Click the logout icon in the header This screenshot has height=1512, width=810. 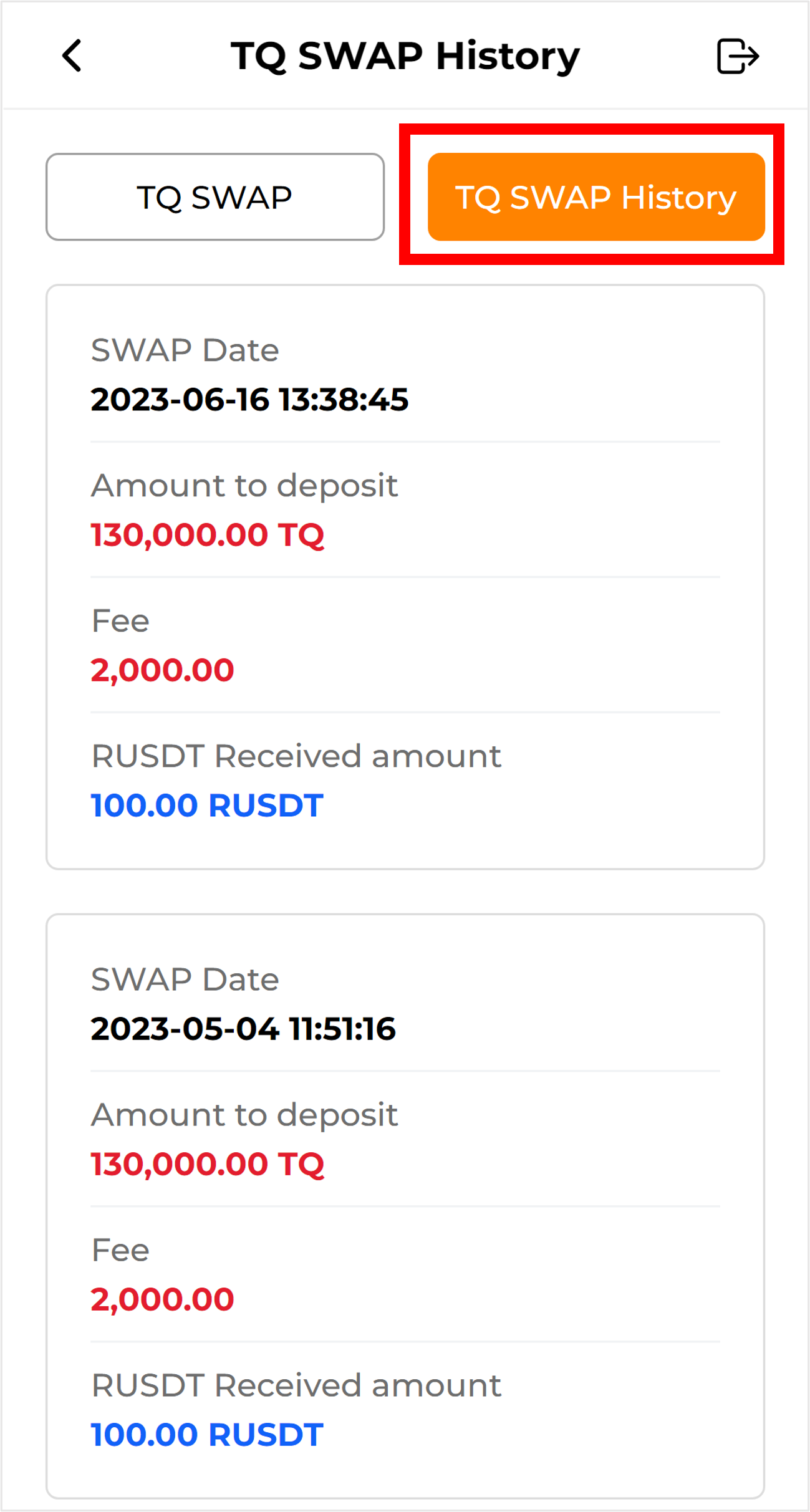(737, 56)
